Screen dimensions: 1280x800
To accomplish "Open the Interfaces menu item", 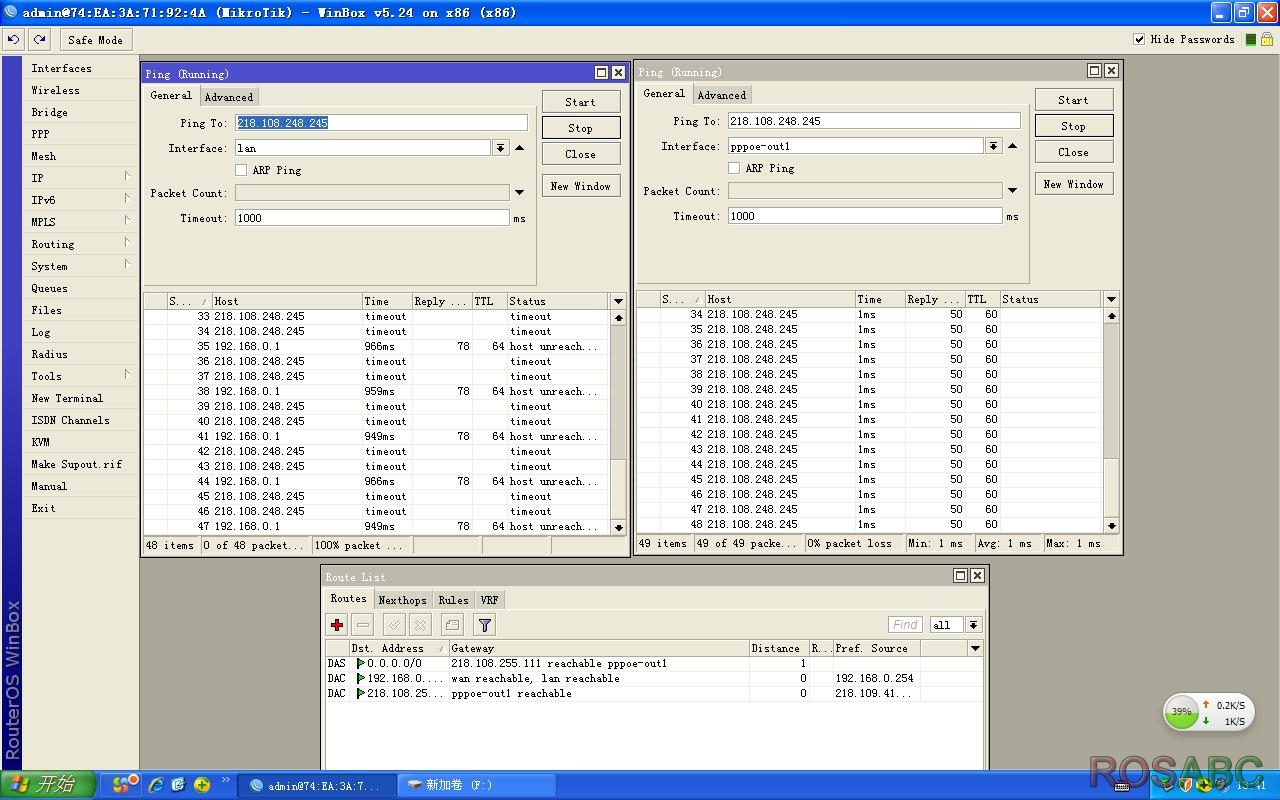I will 82,68.
